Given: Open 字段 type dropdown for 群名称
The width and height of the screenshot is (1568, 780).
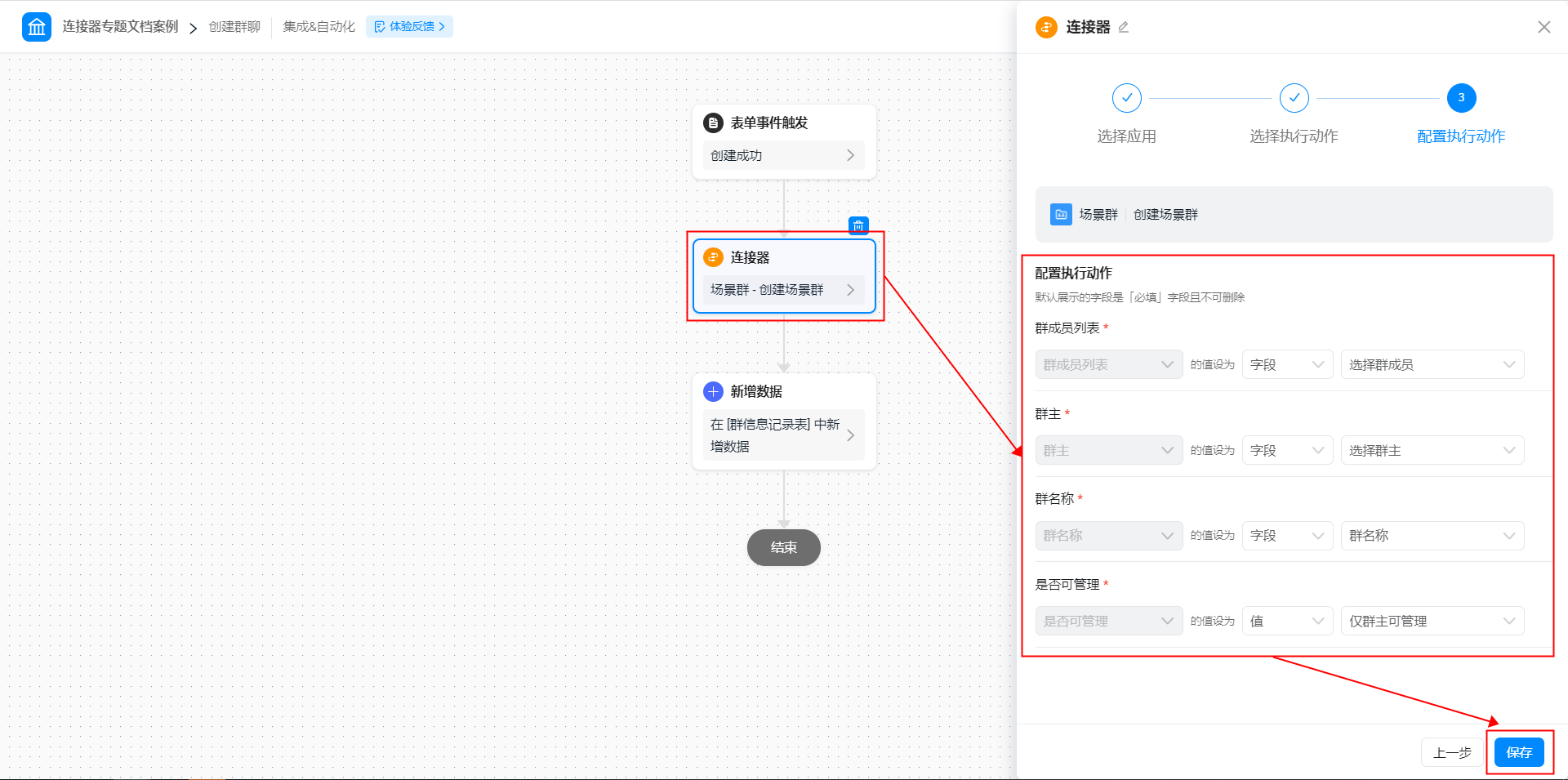Looking at the screenshot, I should tap(1288, 536).
